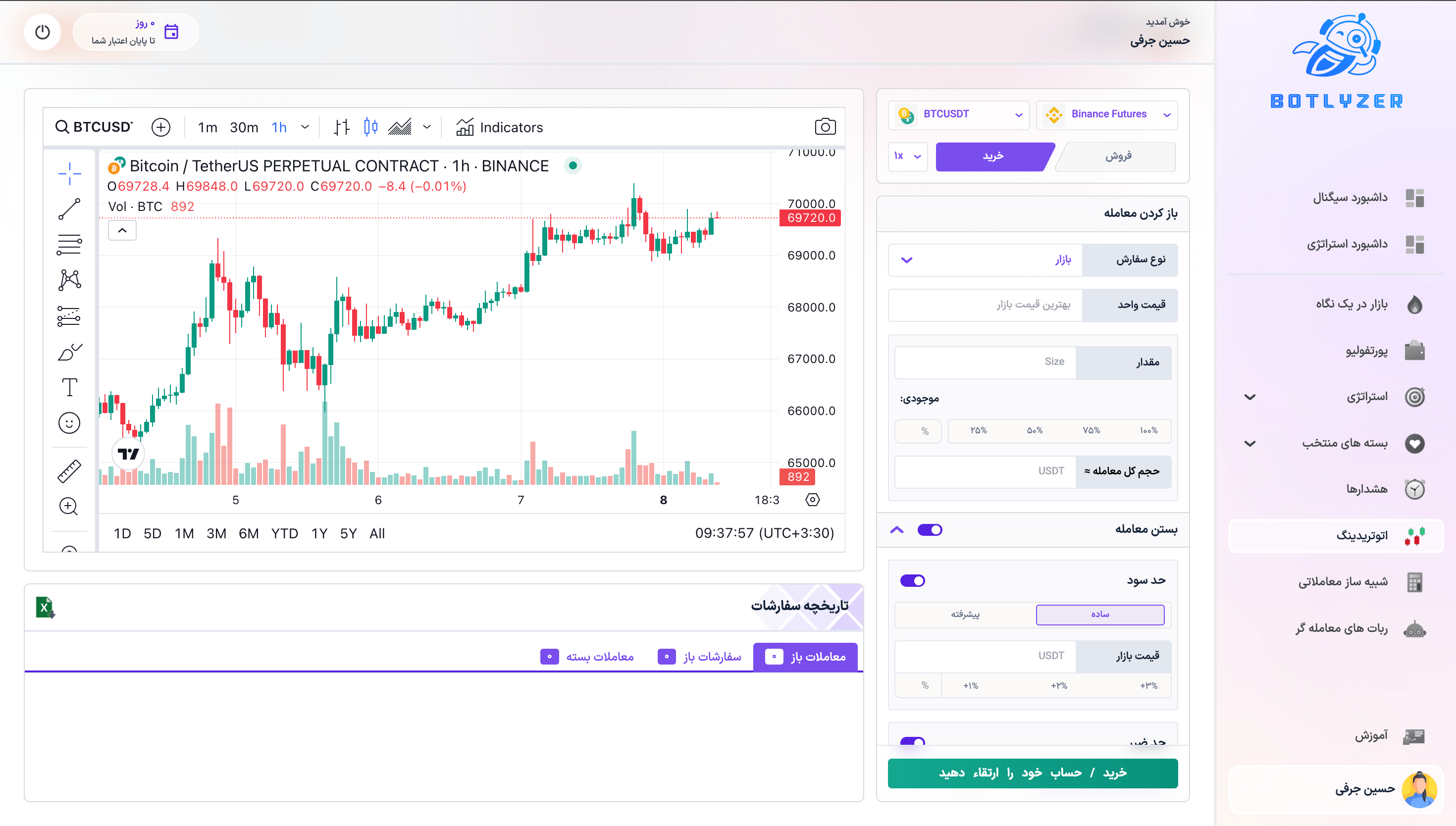
Task: Open the Indicators menu
Action: (499, 127)
